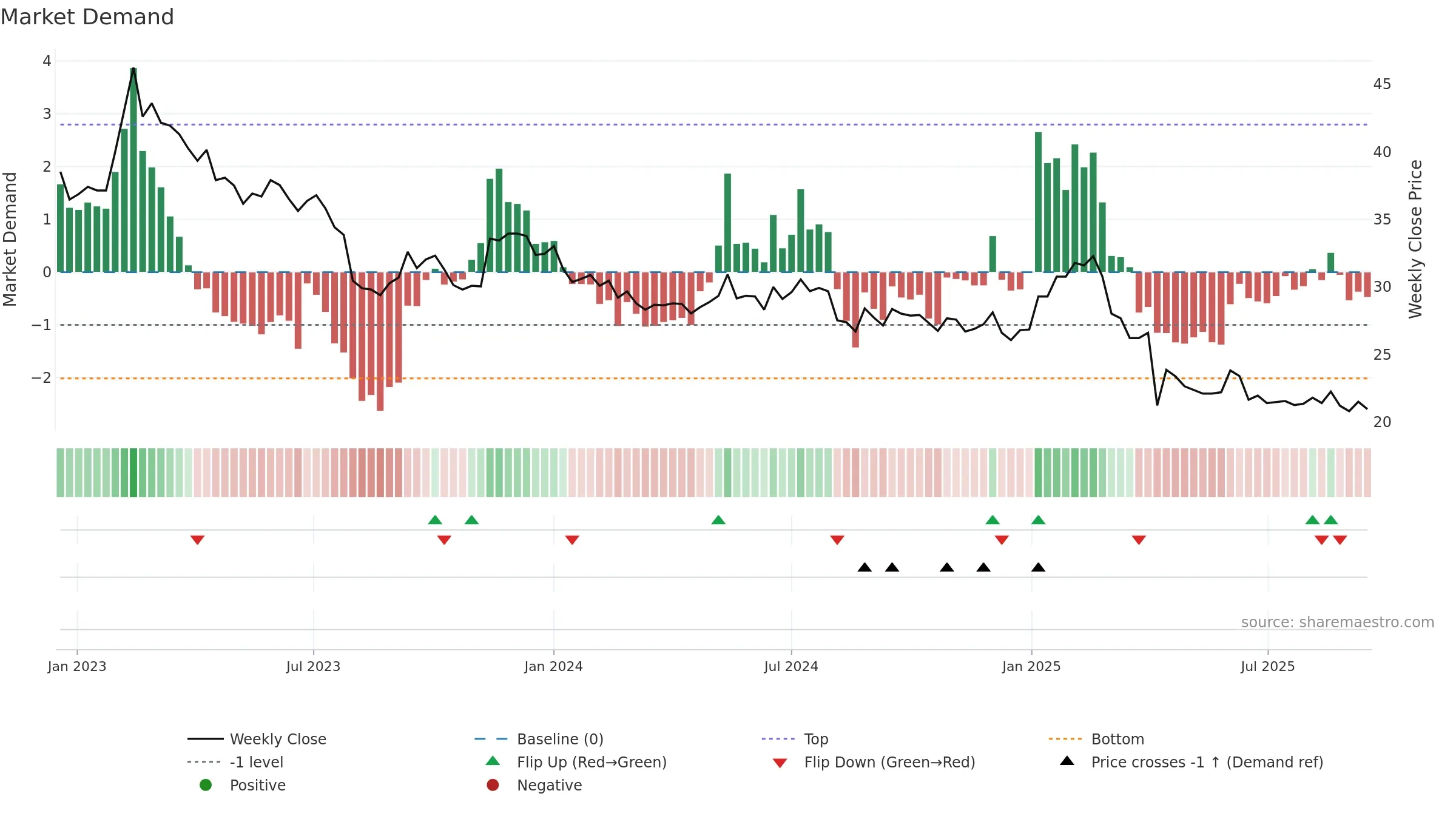The height and width of the screenshot is (819, 1456).
Task: Click the Baseline (0) legend dash
Action: pos(491,739)
